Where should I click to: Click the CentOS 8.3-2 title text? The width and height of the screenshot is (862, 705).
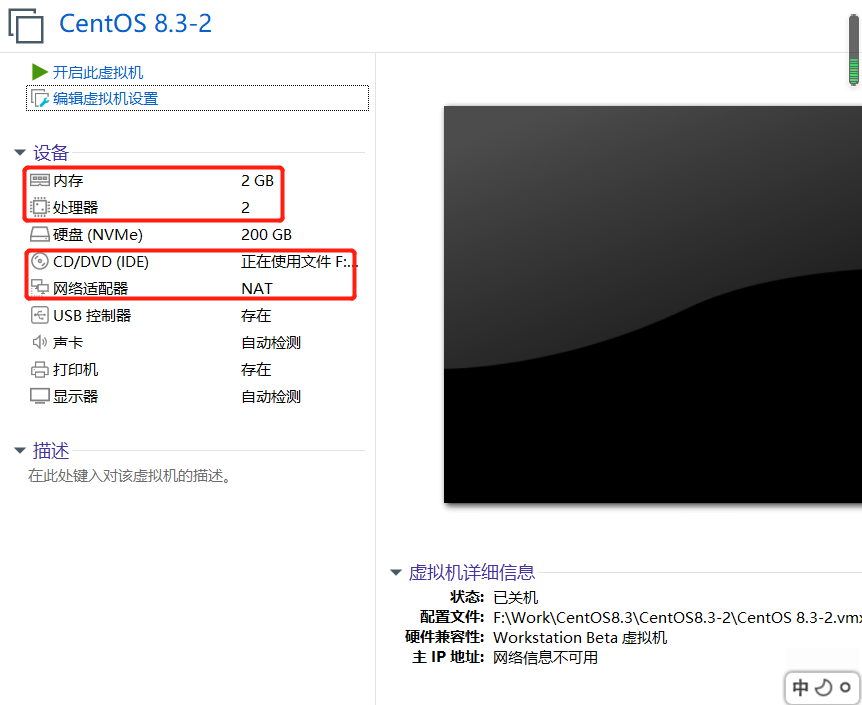[135, 24]
